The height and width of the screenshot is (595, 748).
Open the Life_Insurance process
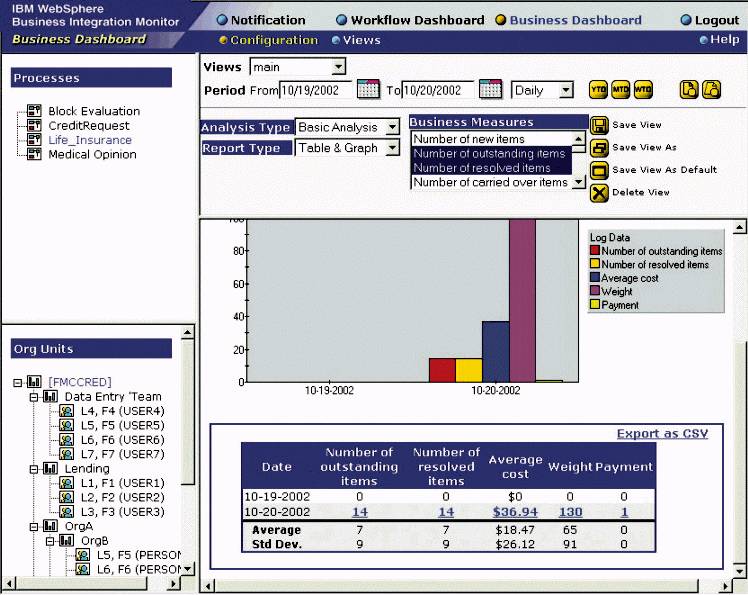pos(90,140)
